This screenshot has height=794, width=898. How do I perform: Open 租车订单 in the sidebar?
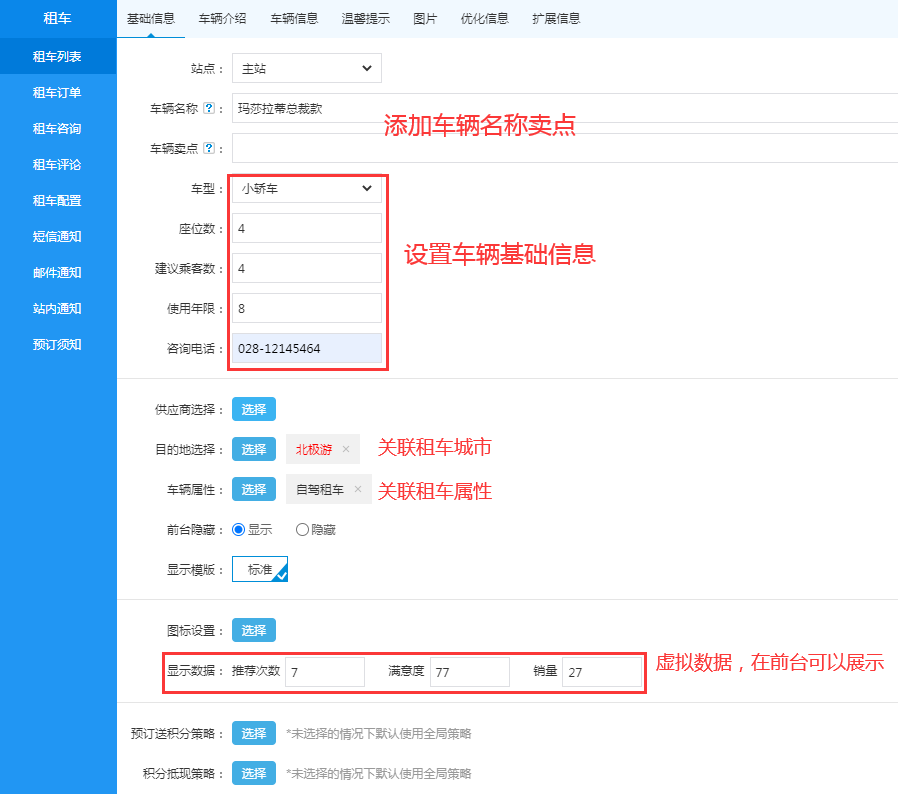point(57,93)
